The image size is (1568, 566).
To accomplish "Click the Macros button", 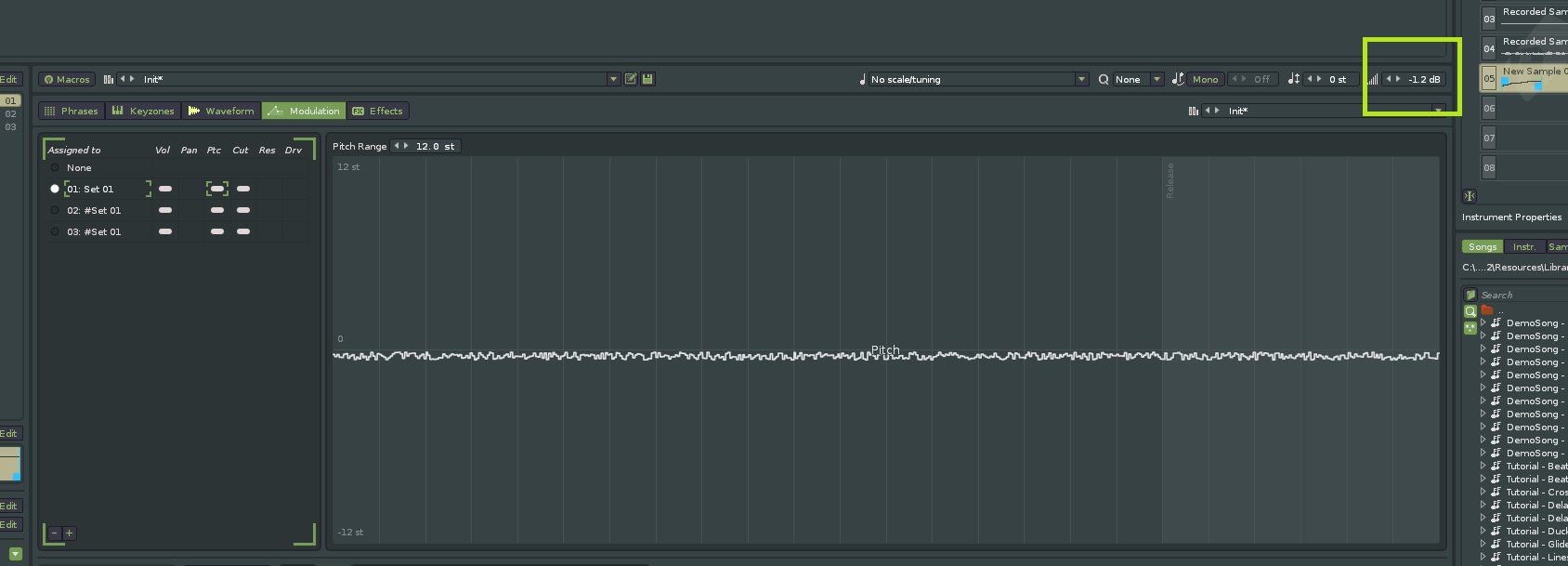I will (67, 79).
